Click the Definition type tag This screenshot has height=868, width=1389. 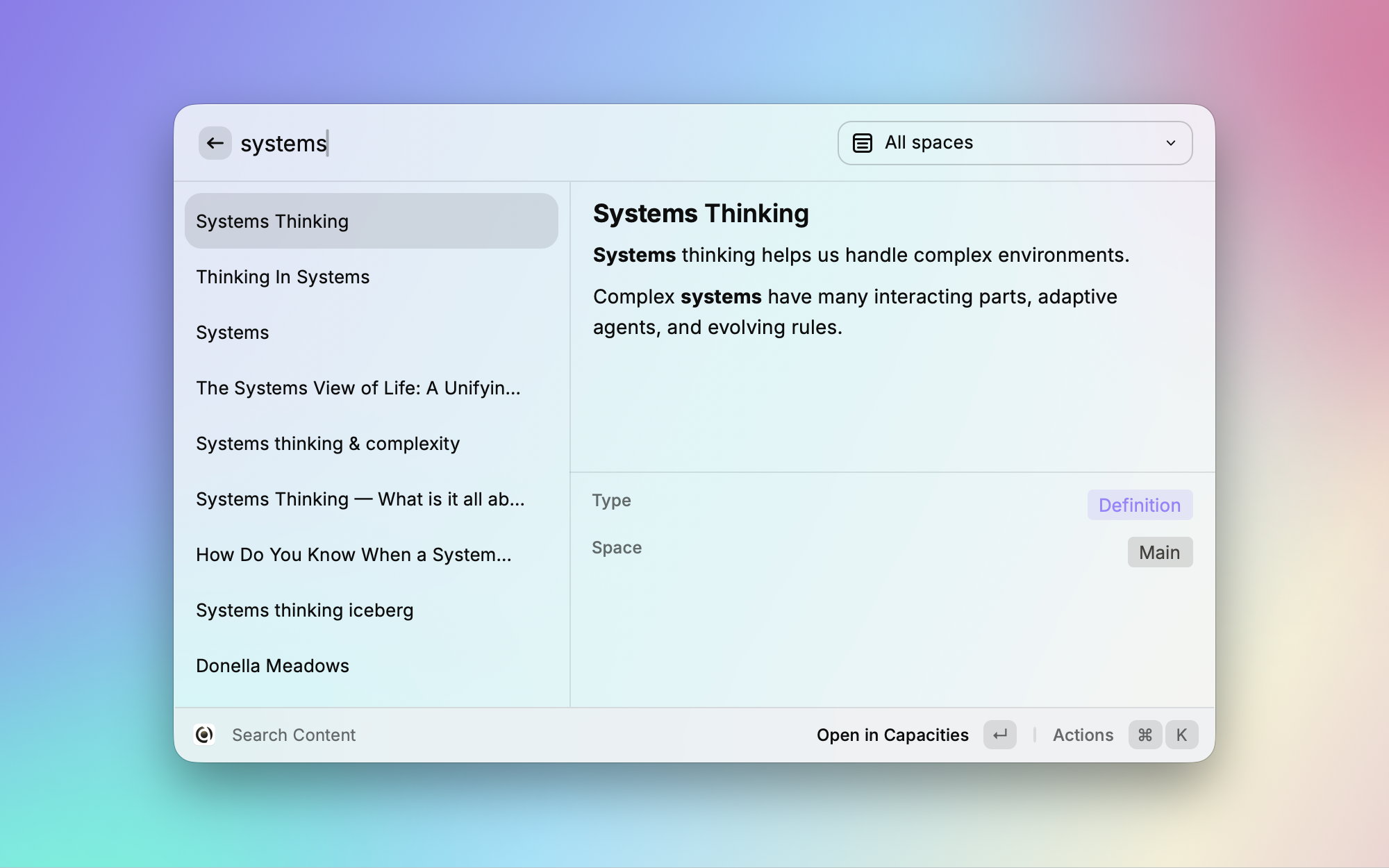coord(1139,505)
